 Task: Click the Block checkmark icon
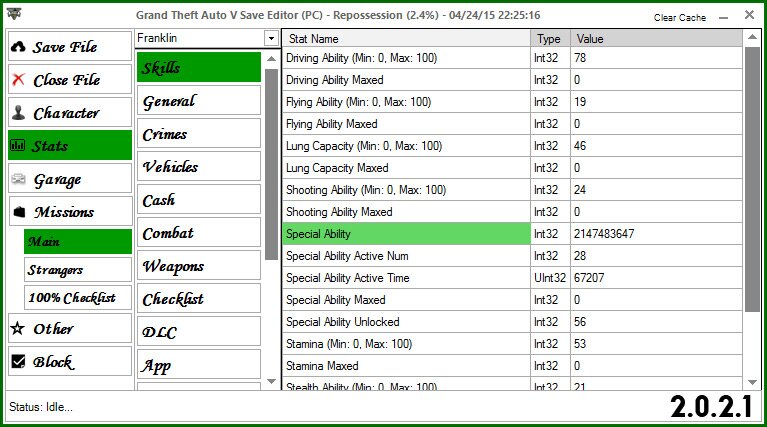coord(18,362)
